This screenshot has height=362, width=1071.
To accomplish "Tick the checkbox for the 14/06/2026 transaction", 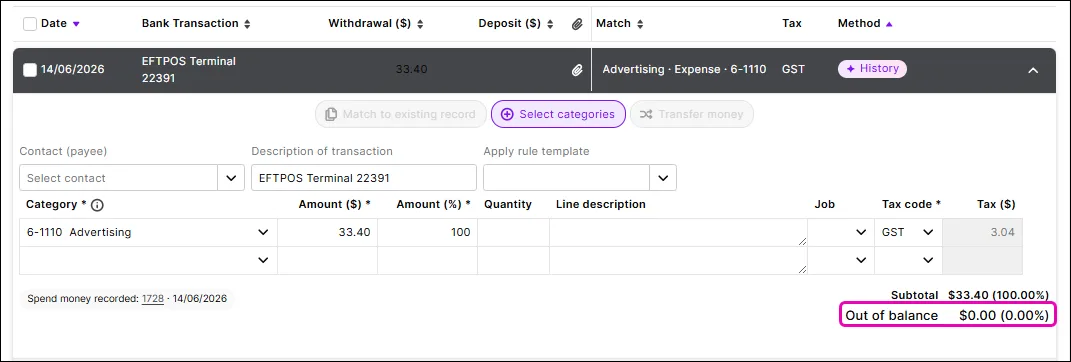I will point(30,70).
